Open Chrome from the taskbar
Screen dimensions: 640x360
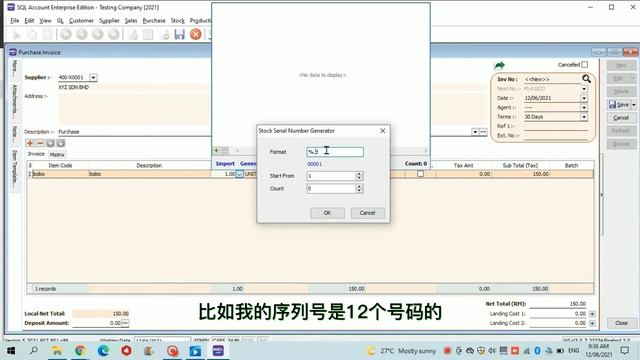pos(80,351)
